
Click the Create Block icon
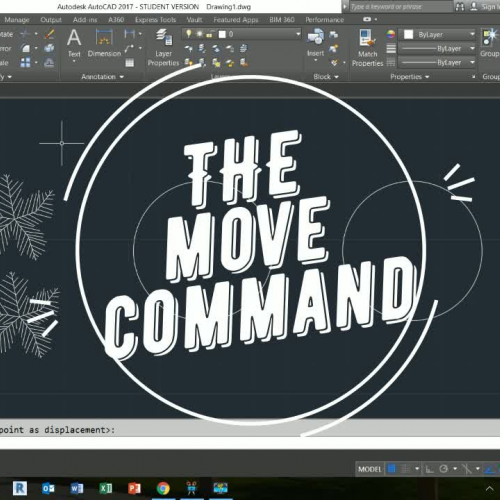(x=333, y=34)
